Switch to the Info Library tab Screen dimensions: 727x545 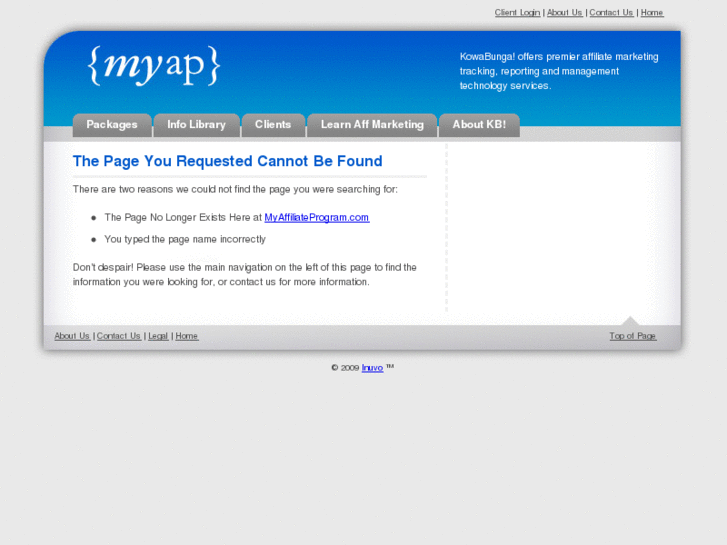click(x=197, y=125)
